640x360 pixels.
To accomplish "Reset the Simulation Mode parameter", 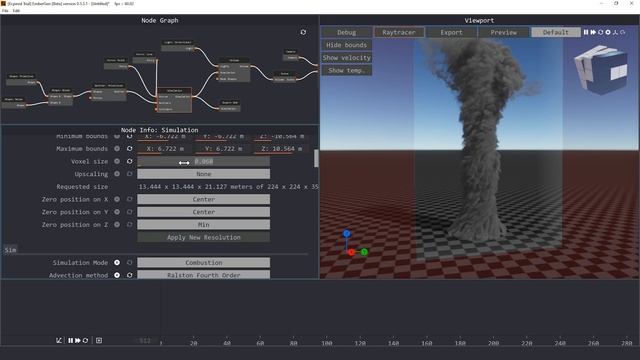I will tap(129, 262).
